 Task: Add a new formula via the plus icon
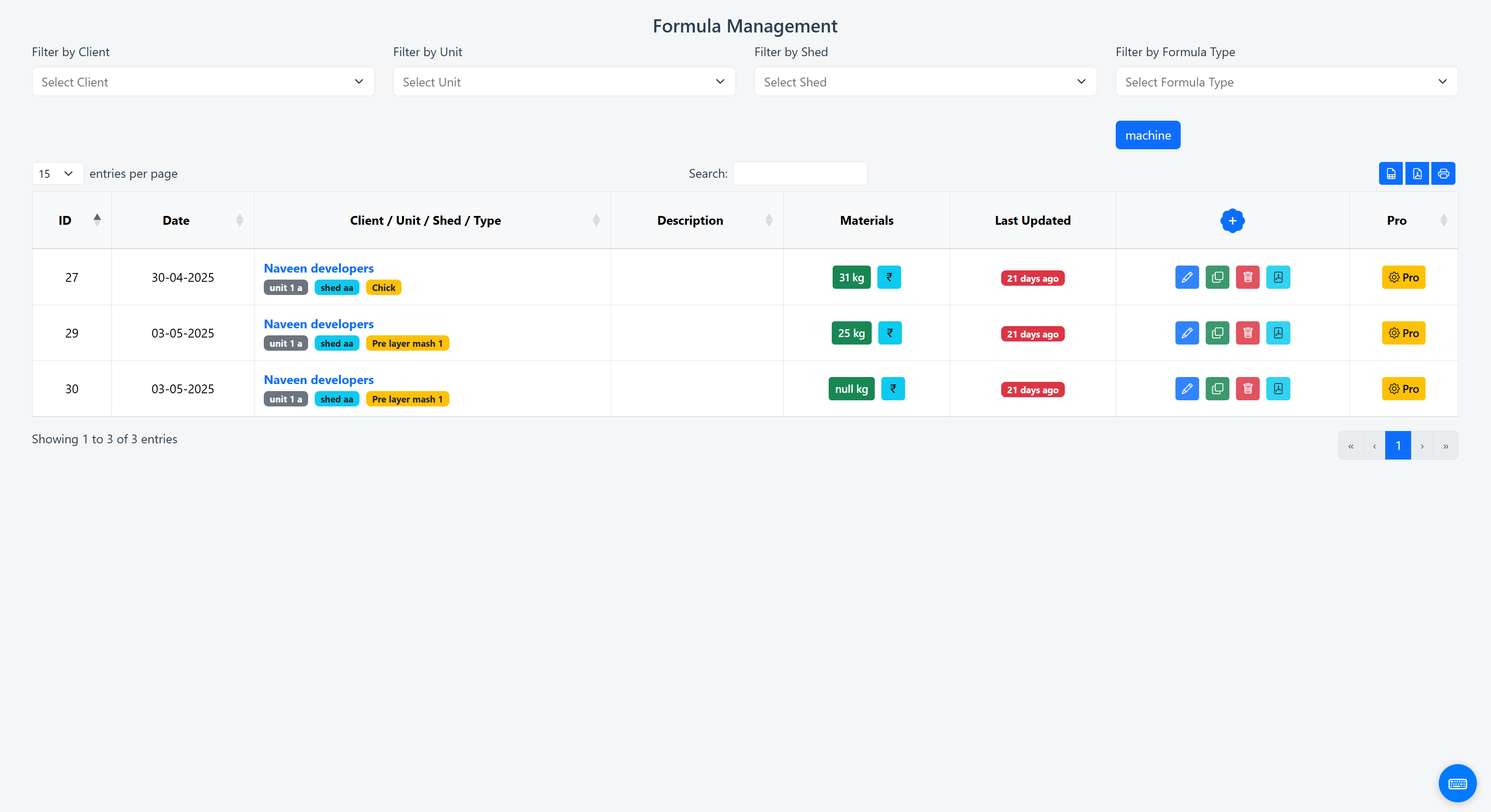(1232, 220)
